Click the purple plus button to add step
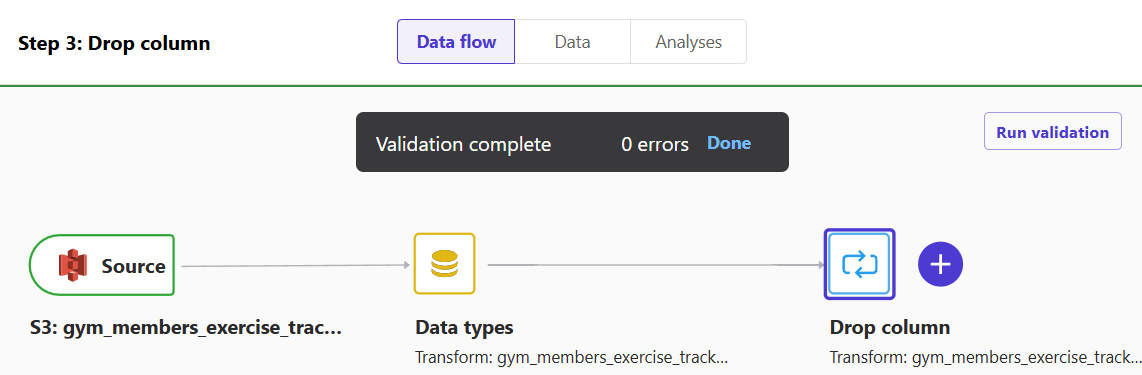The image size is (1142, 375). 940,264
